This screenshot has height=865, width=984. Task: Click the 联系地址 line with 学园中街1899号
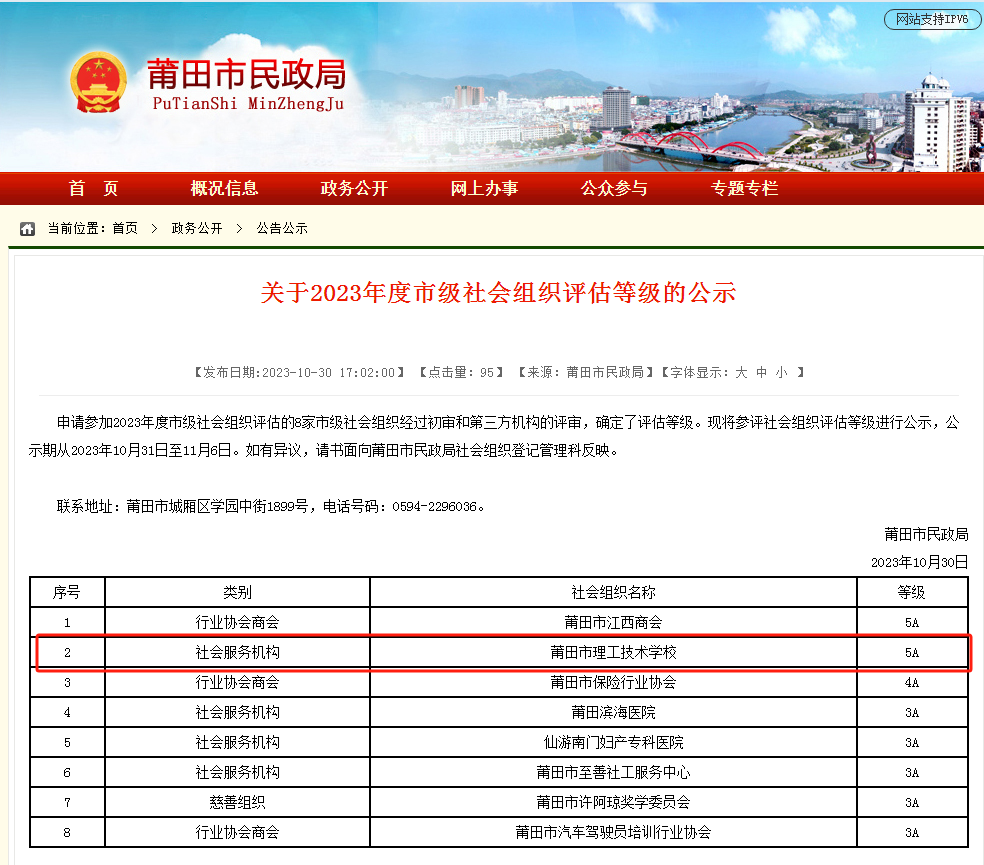[x=270, y=507]
